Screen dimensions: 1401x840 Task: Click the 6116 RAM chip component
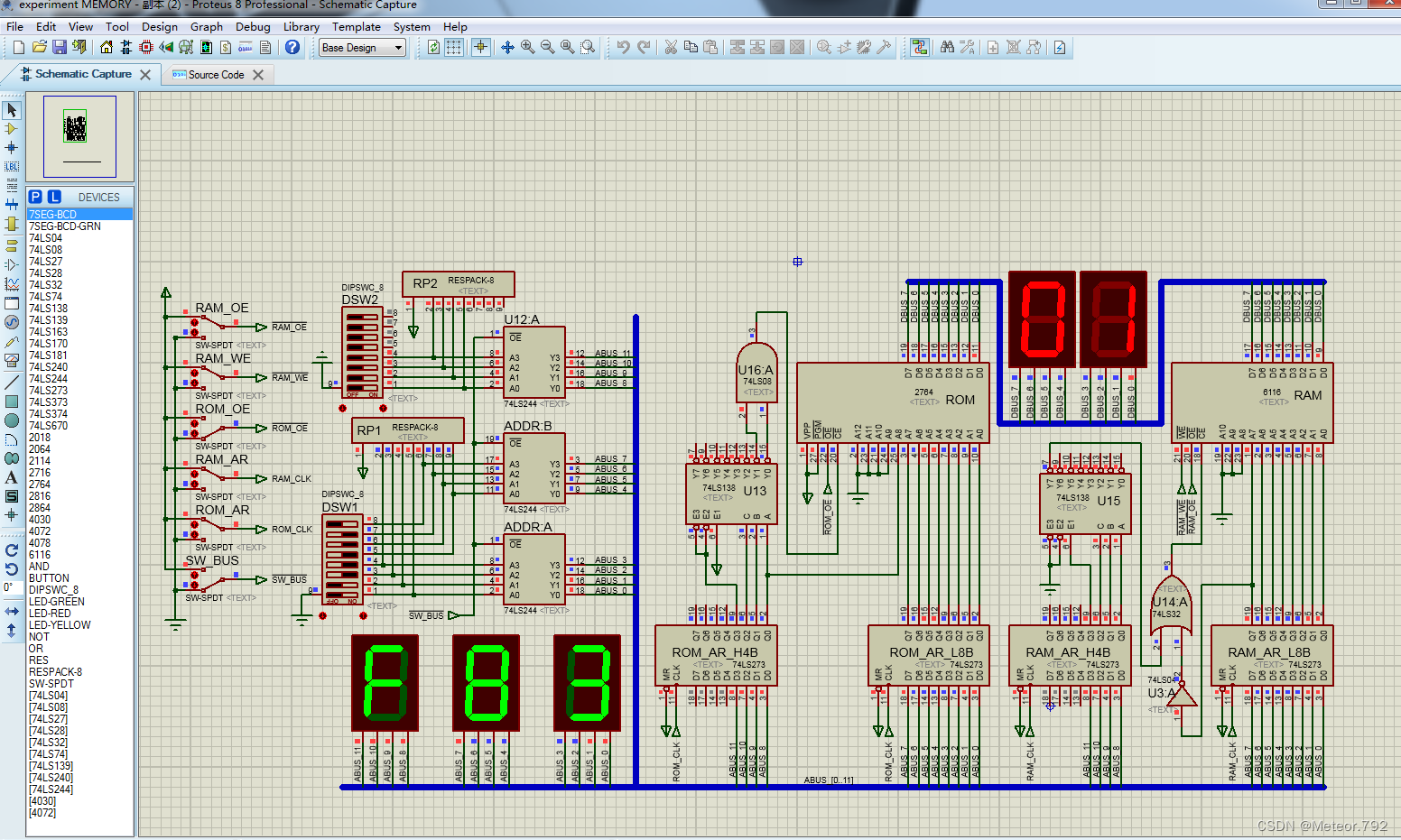1252,402
